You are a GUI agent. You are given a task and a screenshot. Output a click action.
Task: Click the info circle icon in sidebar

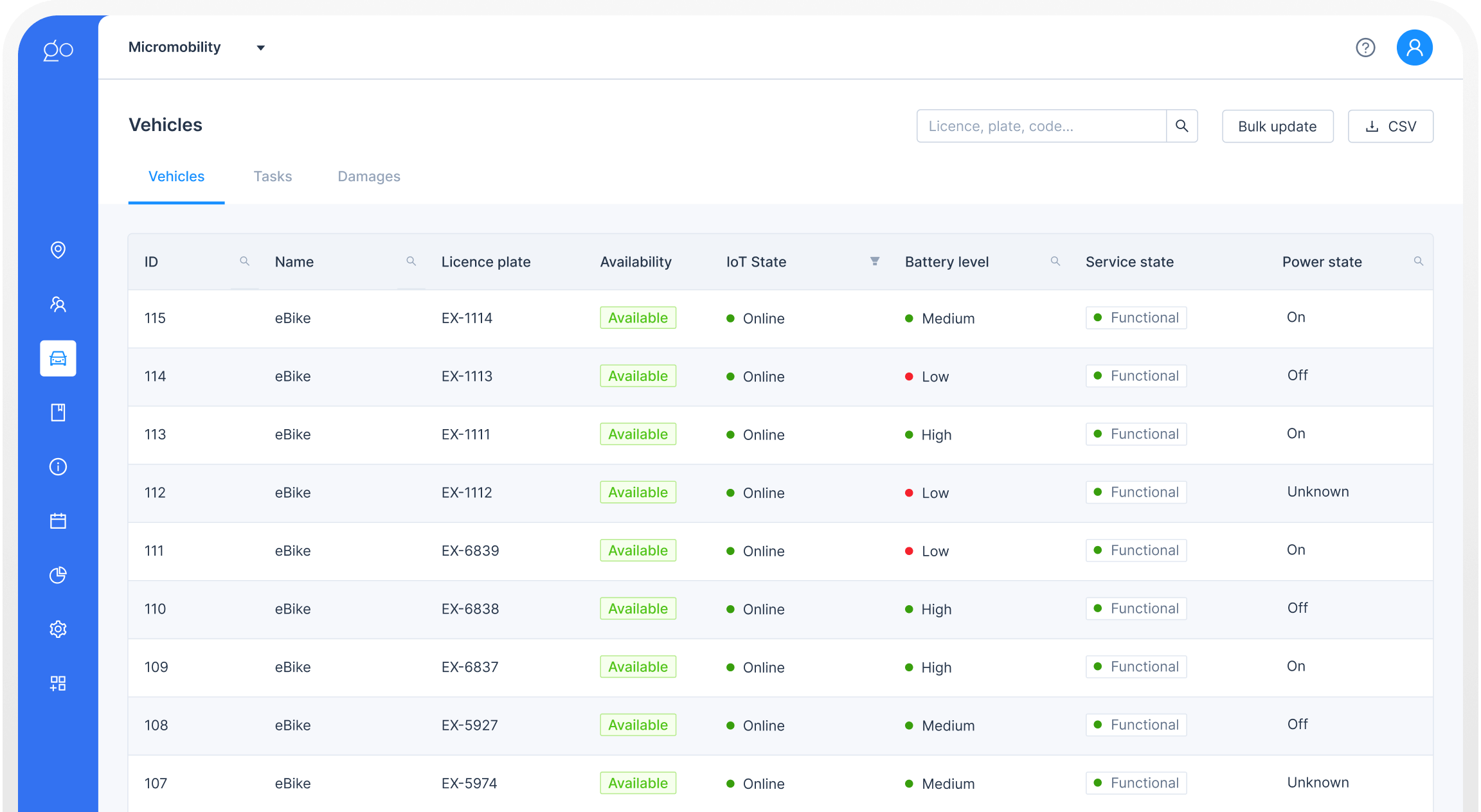[x=58, y=466]
